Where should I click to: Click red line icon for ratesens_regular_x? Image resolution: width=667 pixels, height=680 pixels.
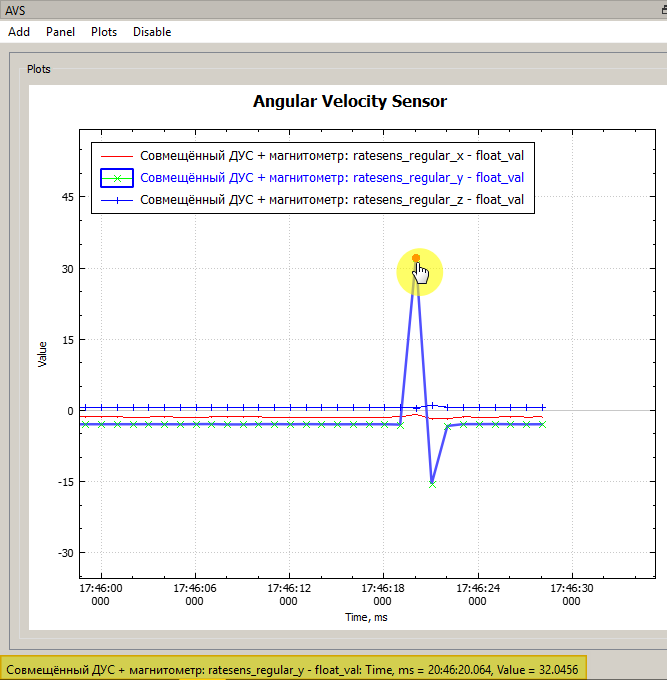click(119, 156)
